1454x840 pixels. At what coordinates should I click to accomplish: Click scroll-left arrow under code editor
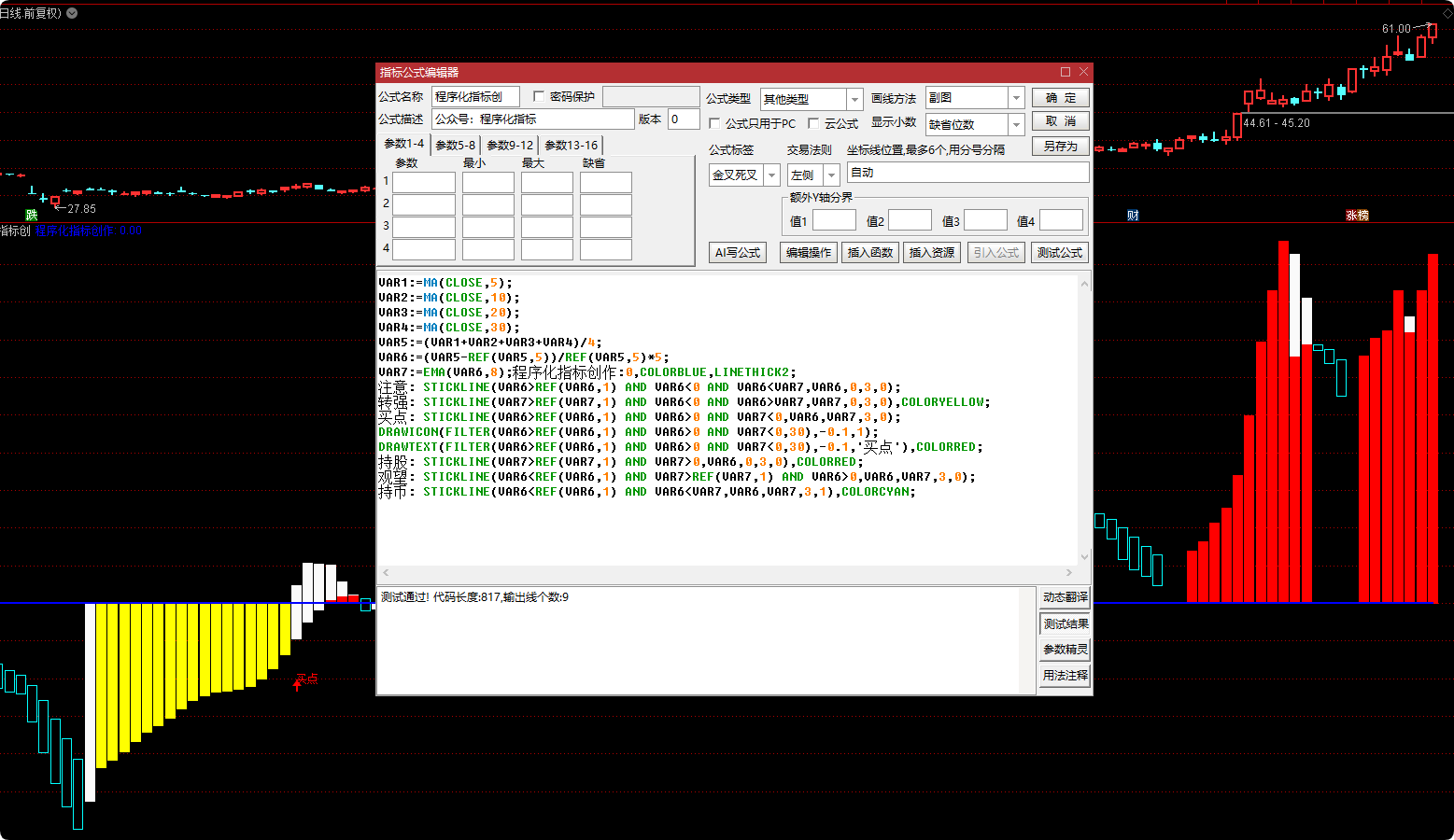click(386, 572)
